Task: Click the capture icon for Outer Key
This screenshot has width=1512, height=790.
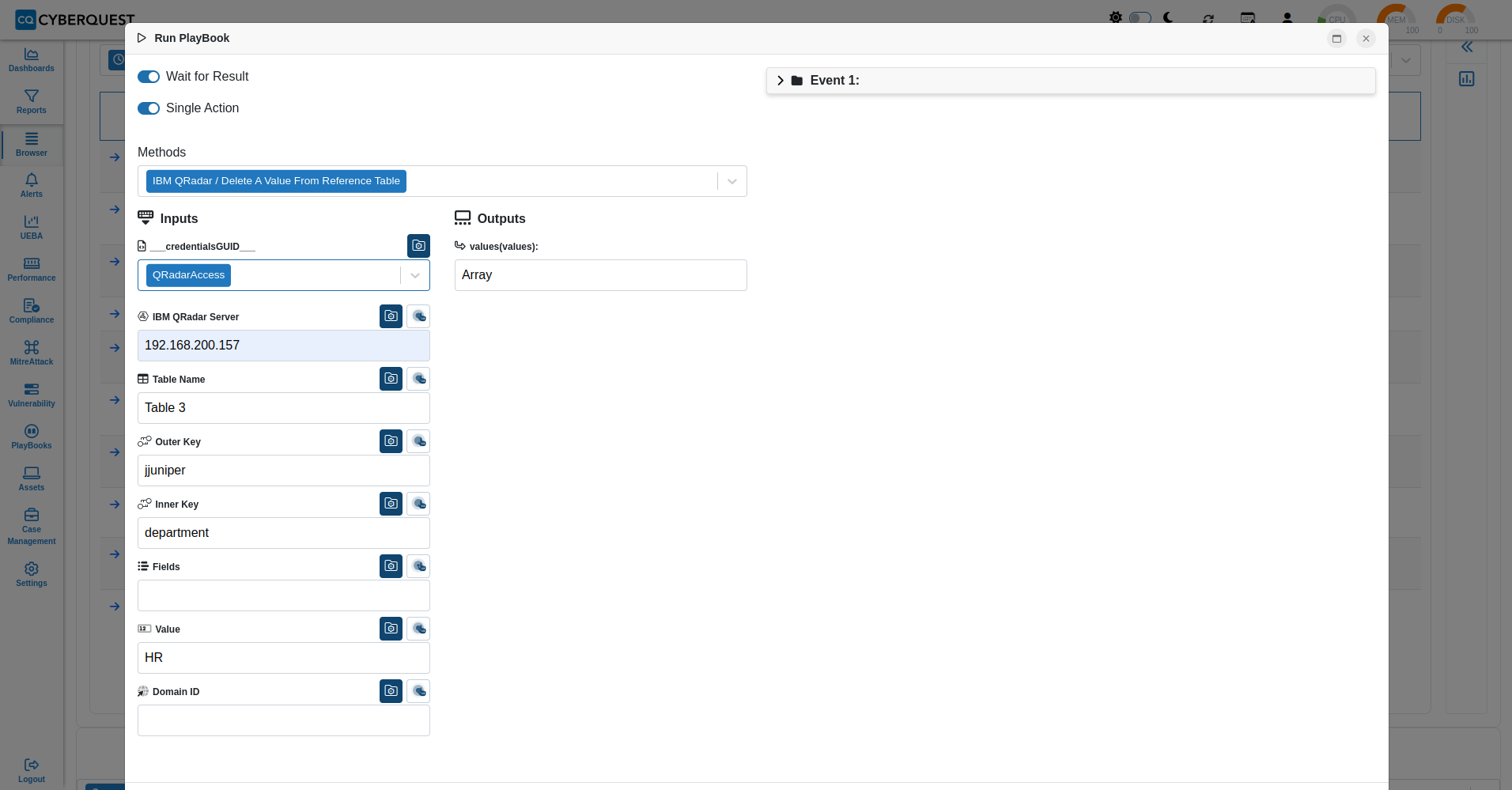Action: (x=391, y=441)
